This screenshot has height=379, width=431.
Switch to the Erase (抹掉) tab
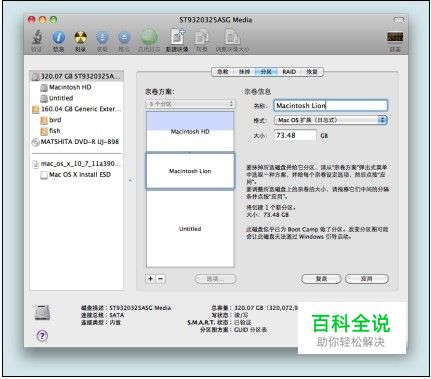[x=244, y=72]
